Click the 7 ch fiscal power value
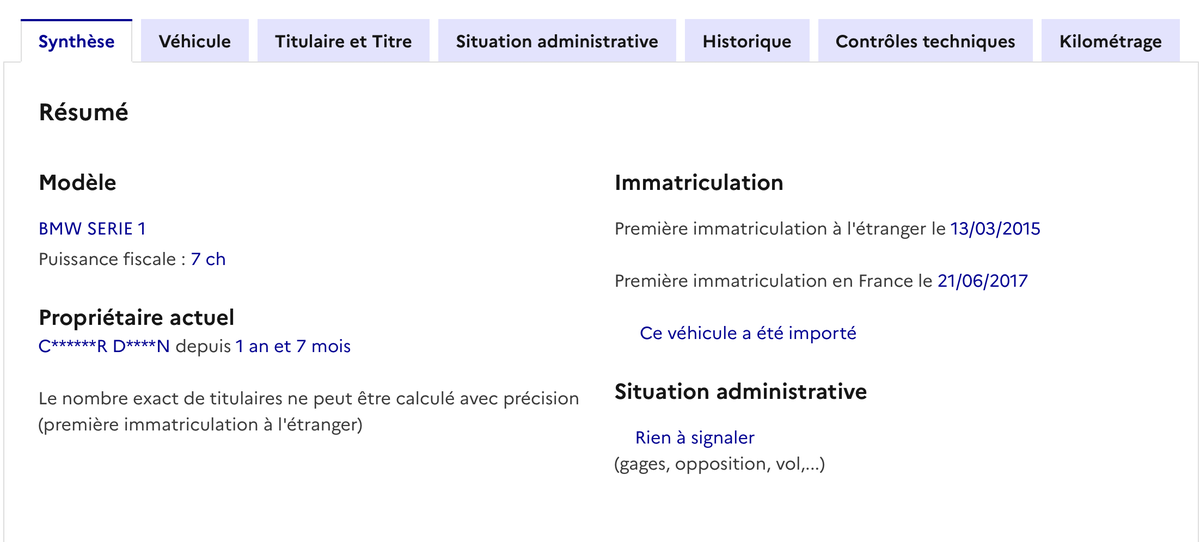Image resolution: width=1200 pixels, height=542 pixels. [x=208, y=259]
